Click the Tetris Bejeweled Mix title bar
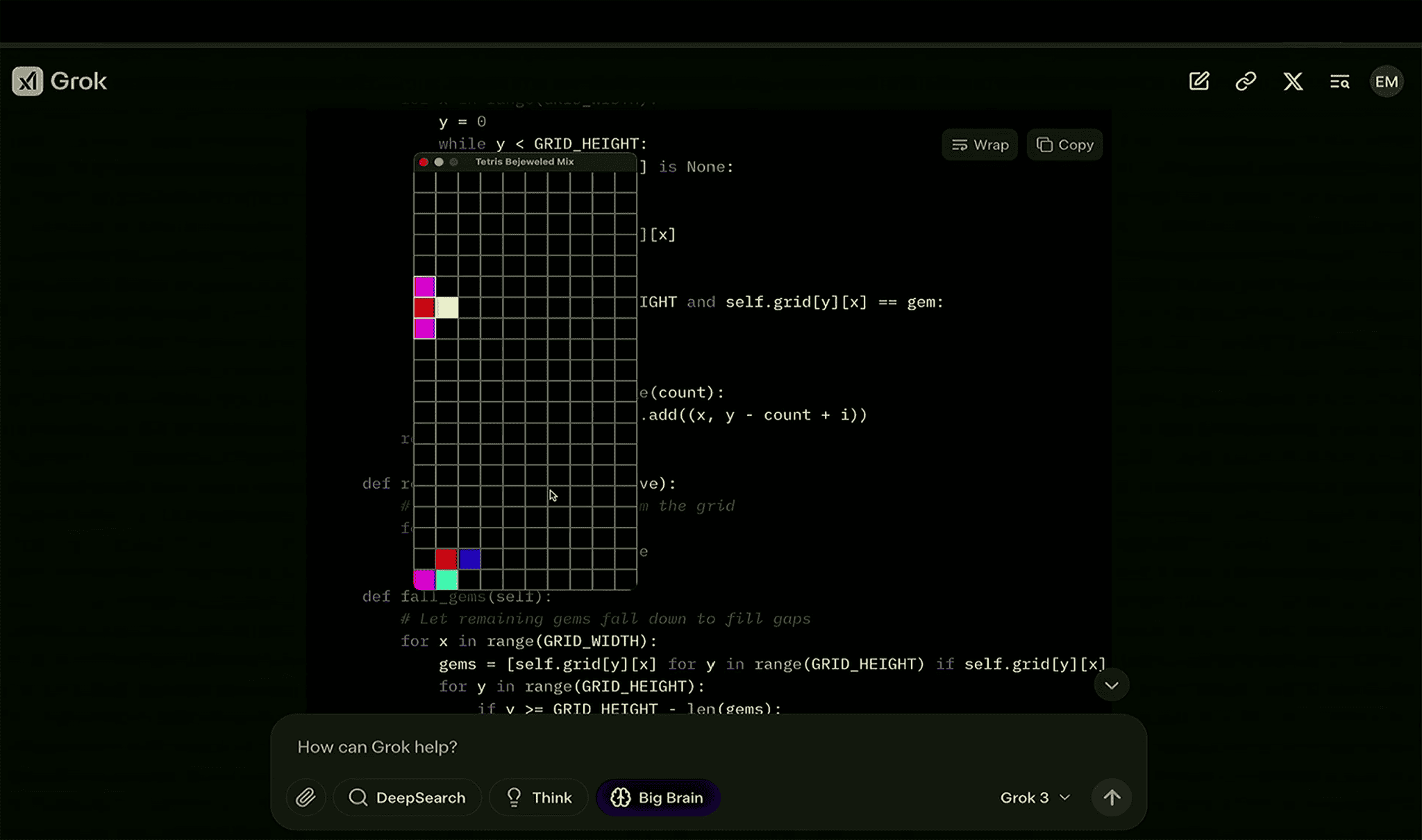Viewport: 1422px width, 840px height. [x=524, y=162]
